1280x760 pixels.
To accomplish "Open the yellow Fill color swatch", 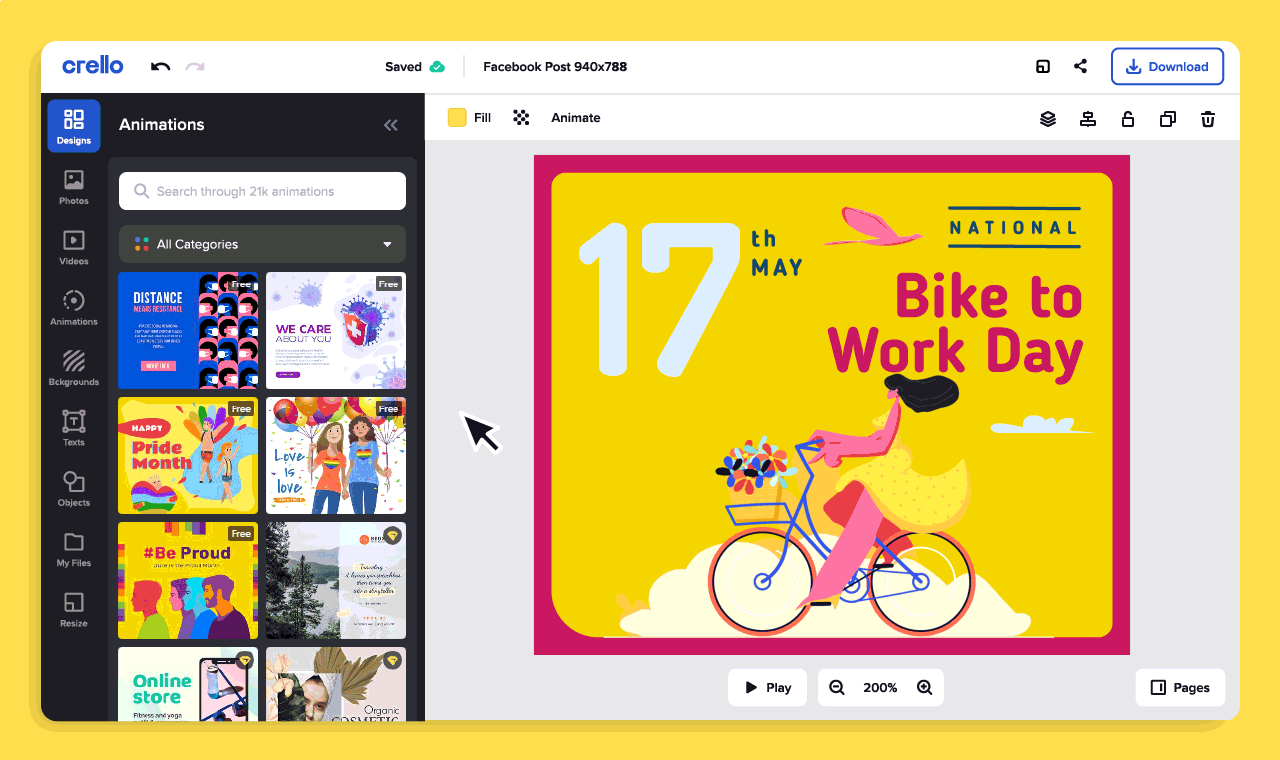I will coord(457,118).
